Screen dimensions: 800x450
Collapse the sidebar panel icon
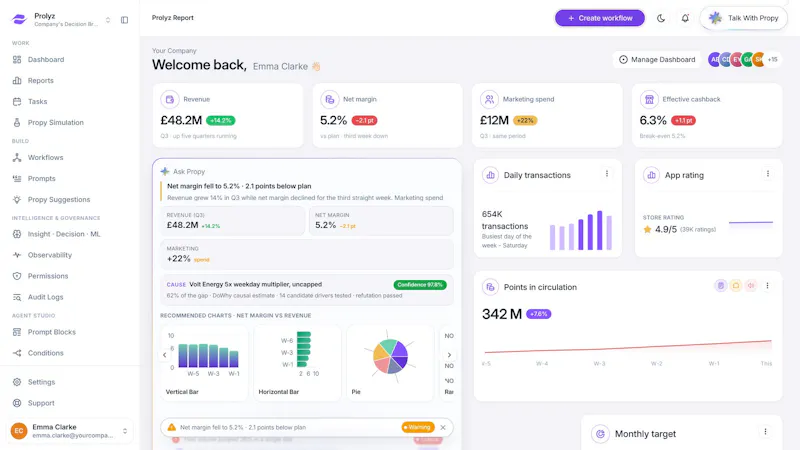(x=124, y=20)
